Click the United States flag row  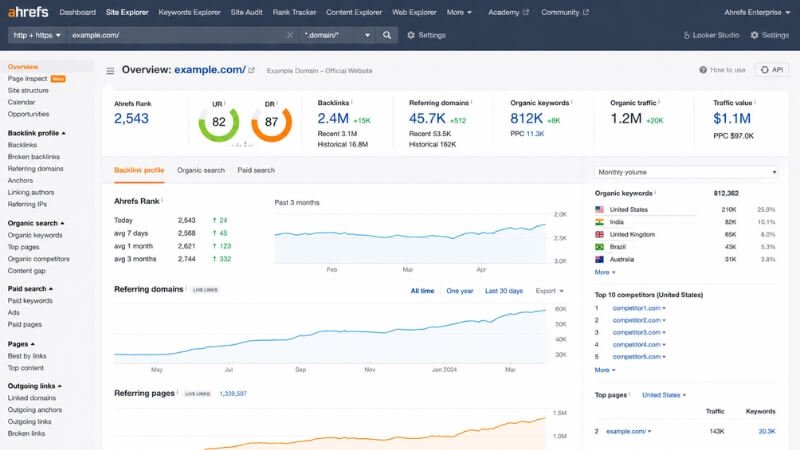pyautogui.click(x=685, y=210)
